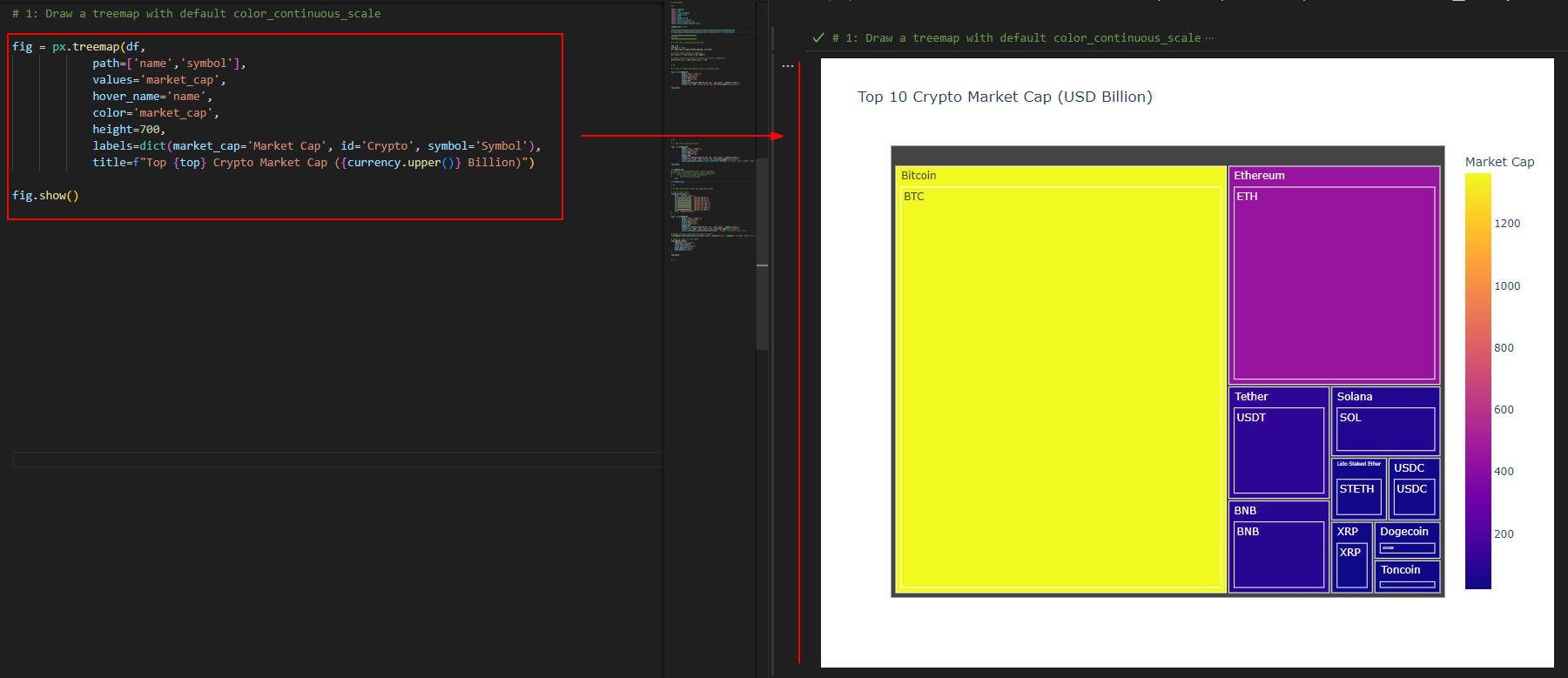The width and height of the screenshot is (1568, 678).
Task: Click the 1000 colorbar tick label
Action: tap(1507, 286)
